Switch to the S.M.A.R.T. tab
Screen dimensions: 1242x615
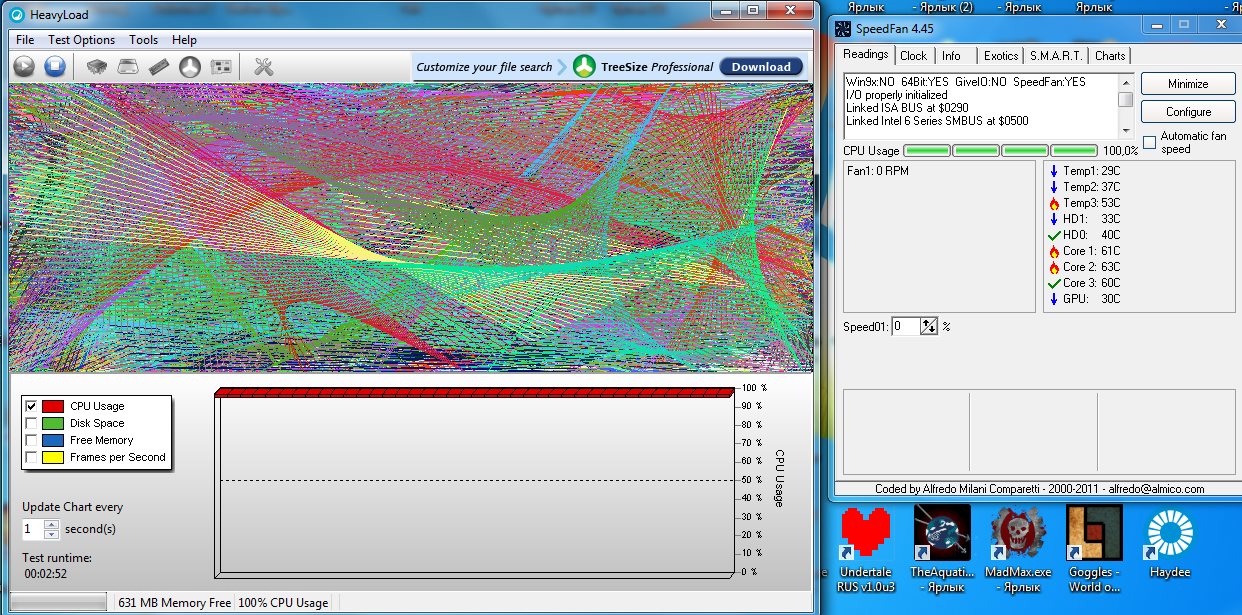click(x=1054, y=56)
